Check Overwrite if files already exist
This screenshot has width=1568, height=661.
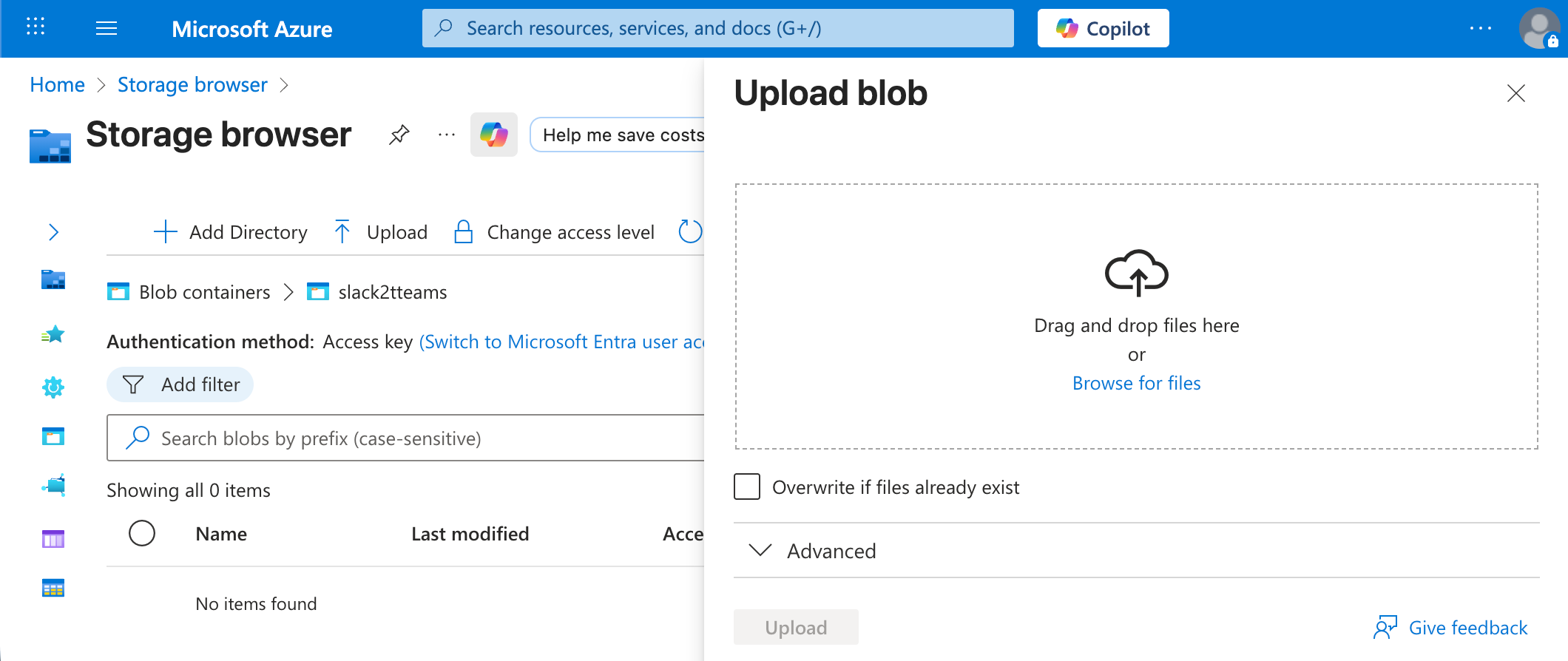[x=747, y=487]
